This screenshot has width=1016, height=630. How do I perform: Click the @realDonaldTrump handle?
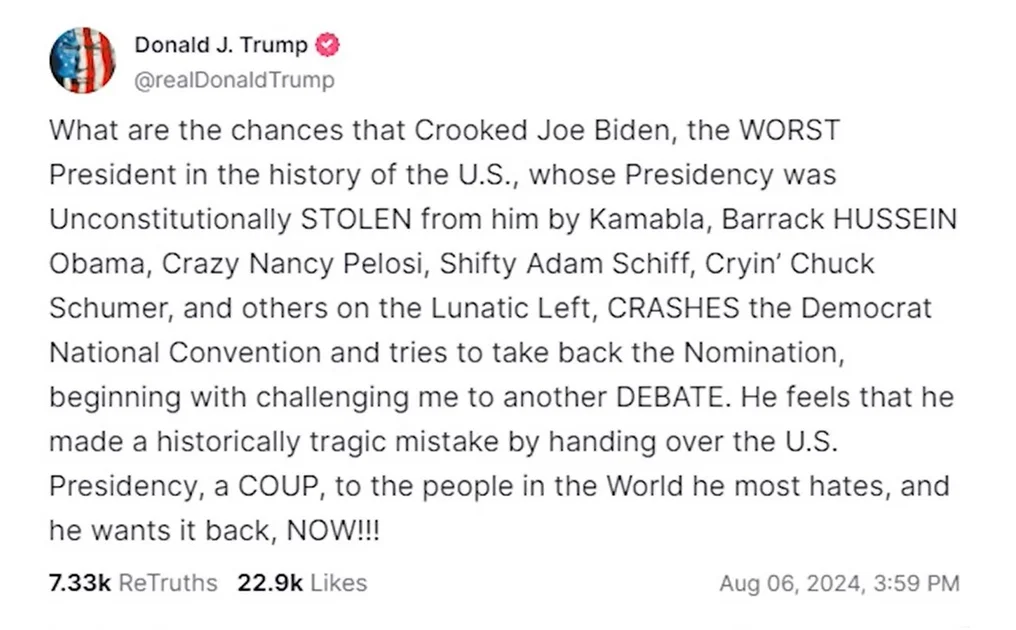[234, 80]
